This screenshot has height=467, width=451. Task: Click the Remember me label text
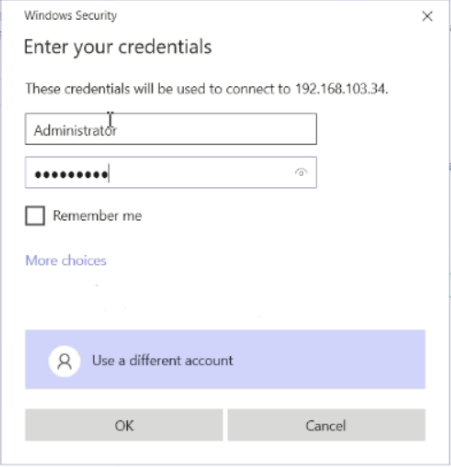(x=97, y=216)
